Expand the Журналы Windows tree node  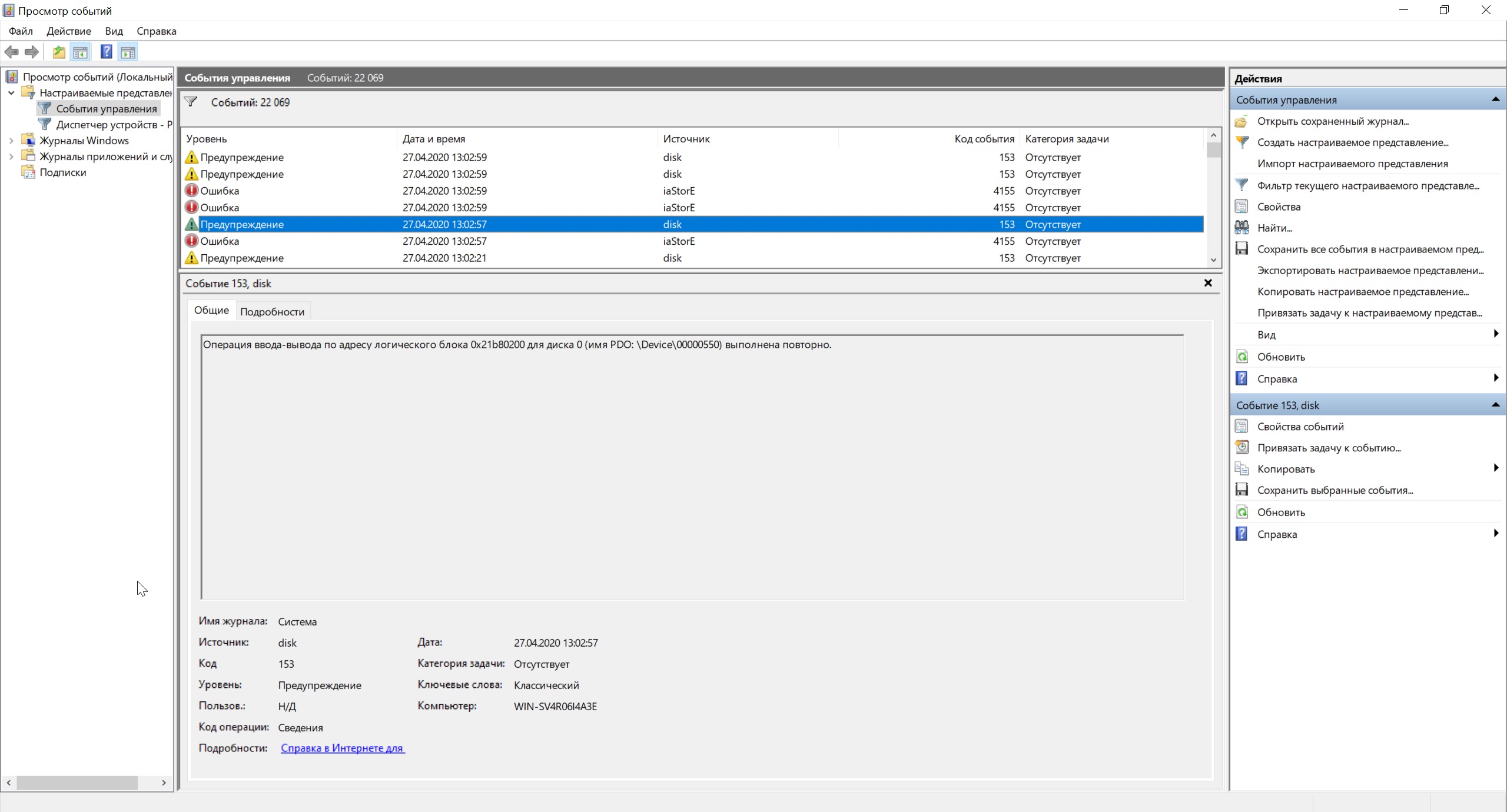tap(11, 141)
